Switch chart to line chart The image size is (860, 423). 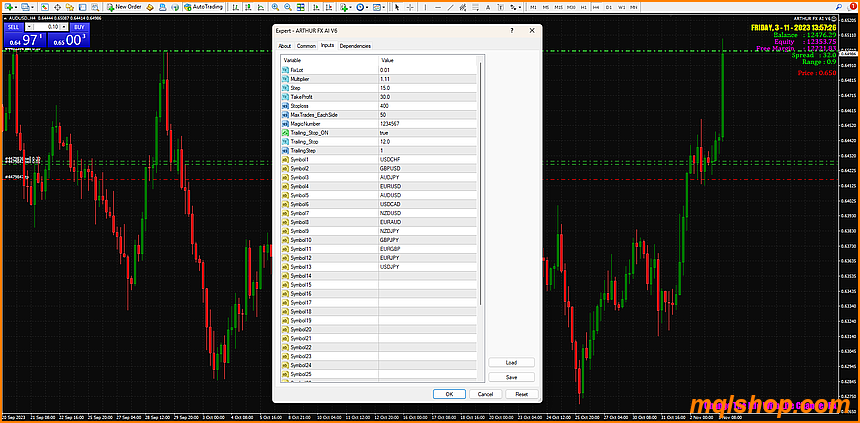(261, 7)
